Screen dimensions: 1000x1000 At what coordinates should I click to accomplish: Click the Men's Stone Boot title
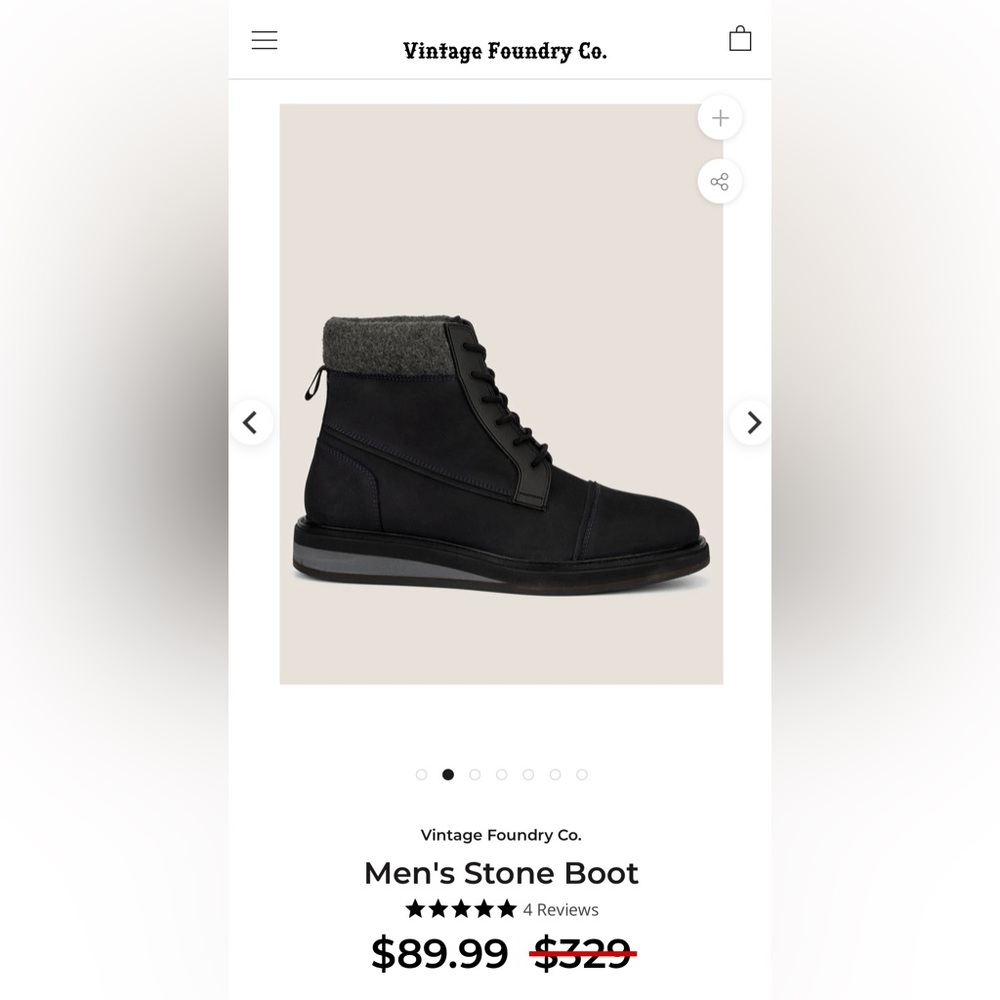coord(500,873)
